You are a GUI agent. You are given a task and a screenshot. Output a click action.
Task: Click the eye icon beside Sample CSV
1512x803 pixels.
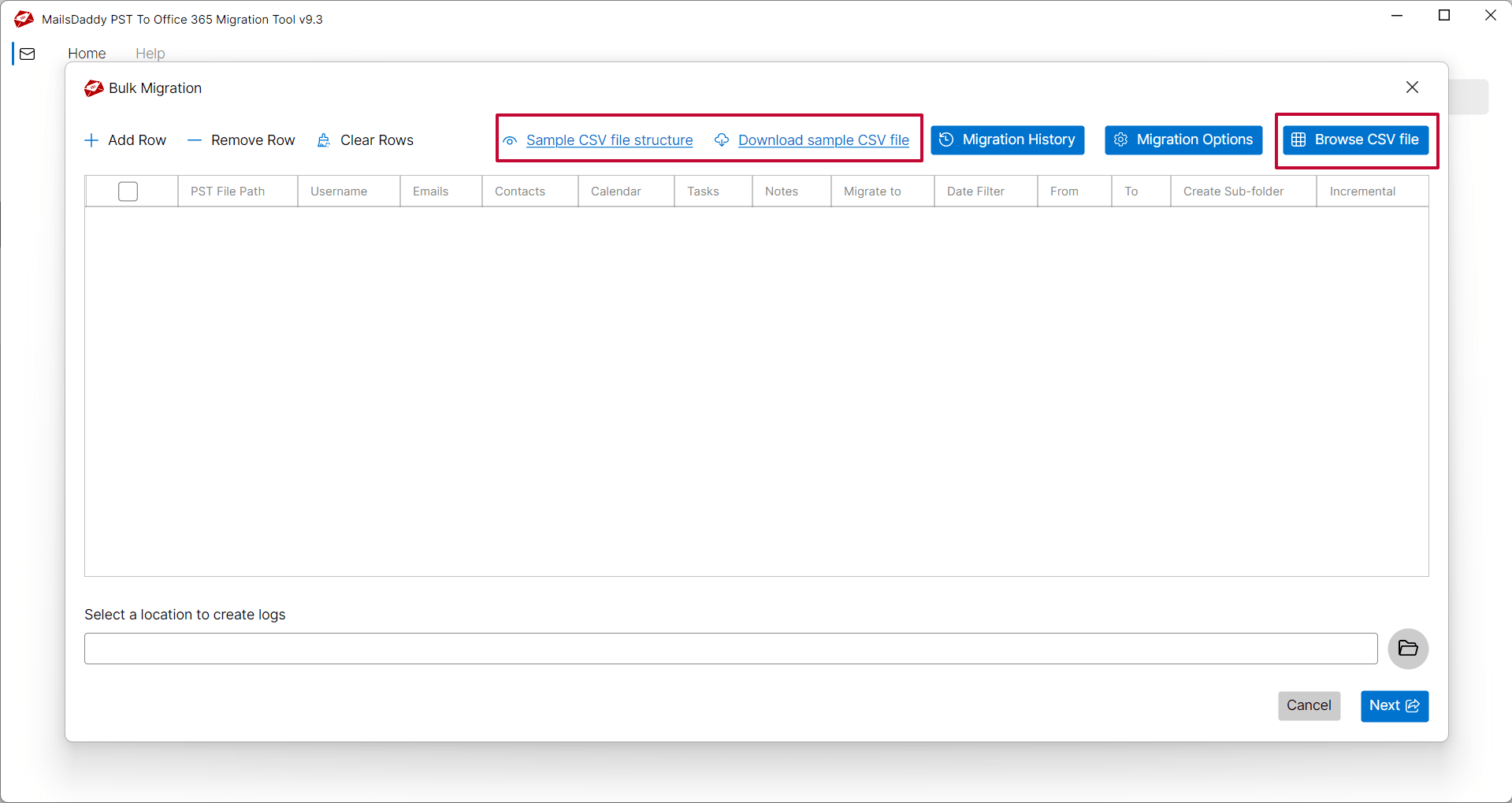511,141
